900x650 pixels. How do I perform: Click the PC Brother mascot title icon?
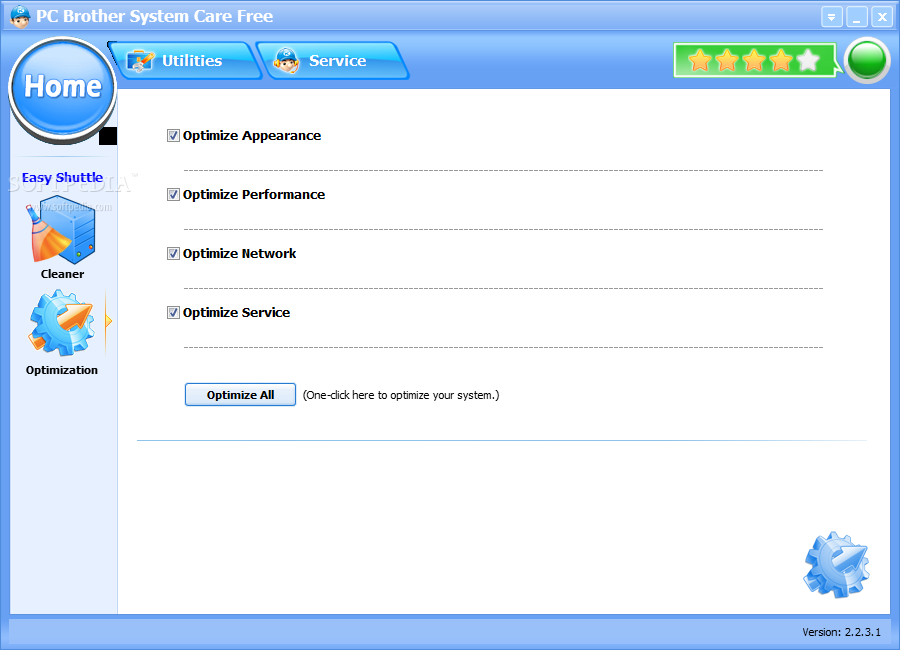click(x=20, y=16)
